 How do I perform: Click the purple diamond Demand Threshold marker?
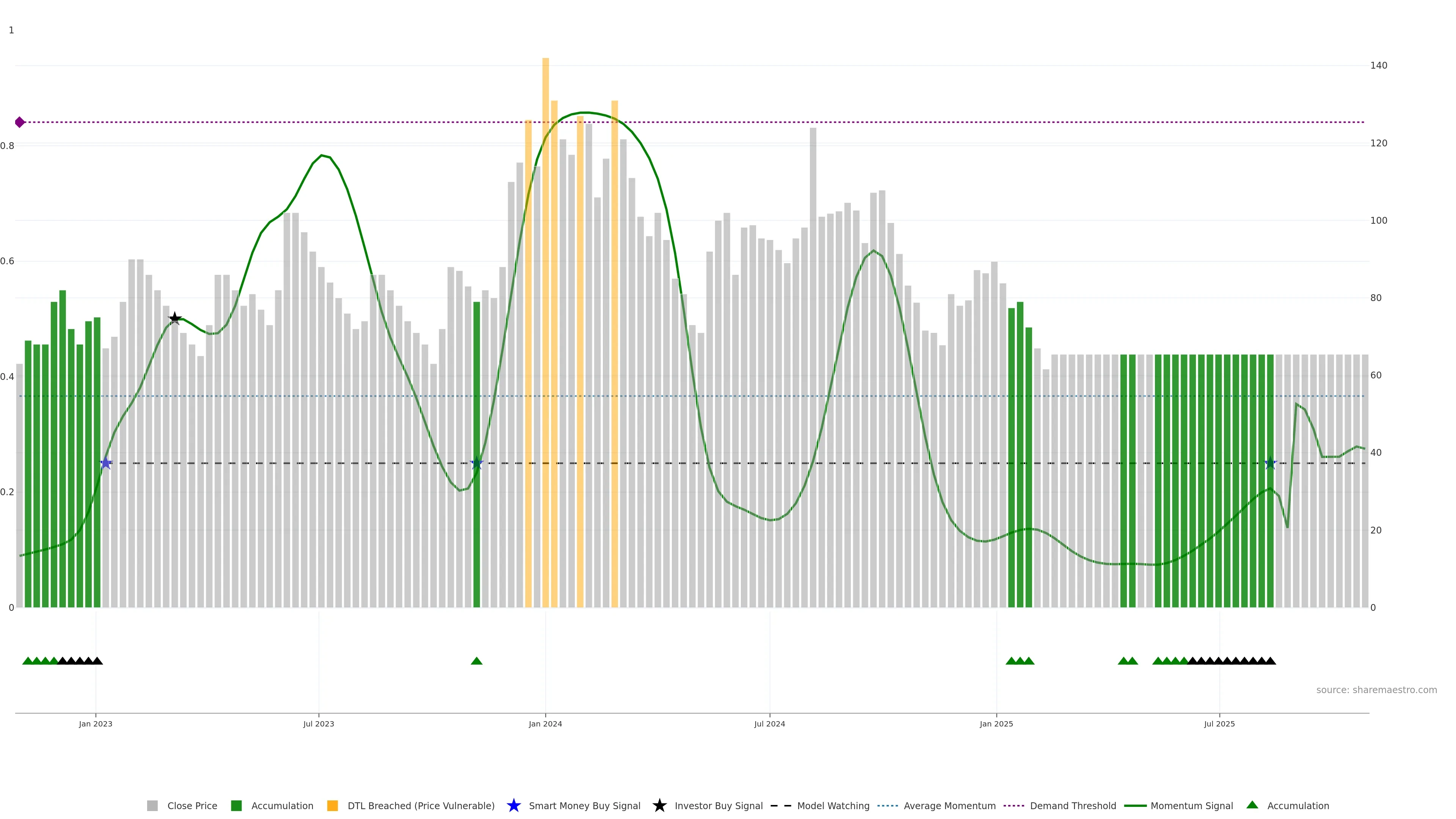click(x=20, y=122)
